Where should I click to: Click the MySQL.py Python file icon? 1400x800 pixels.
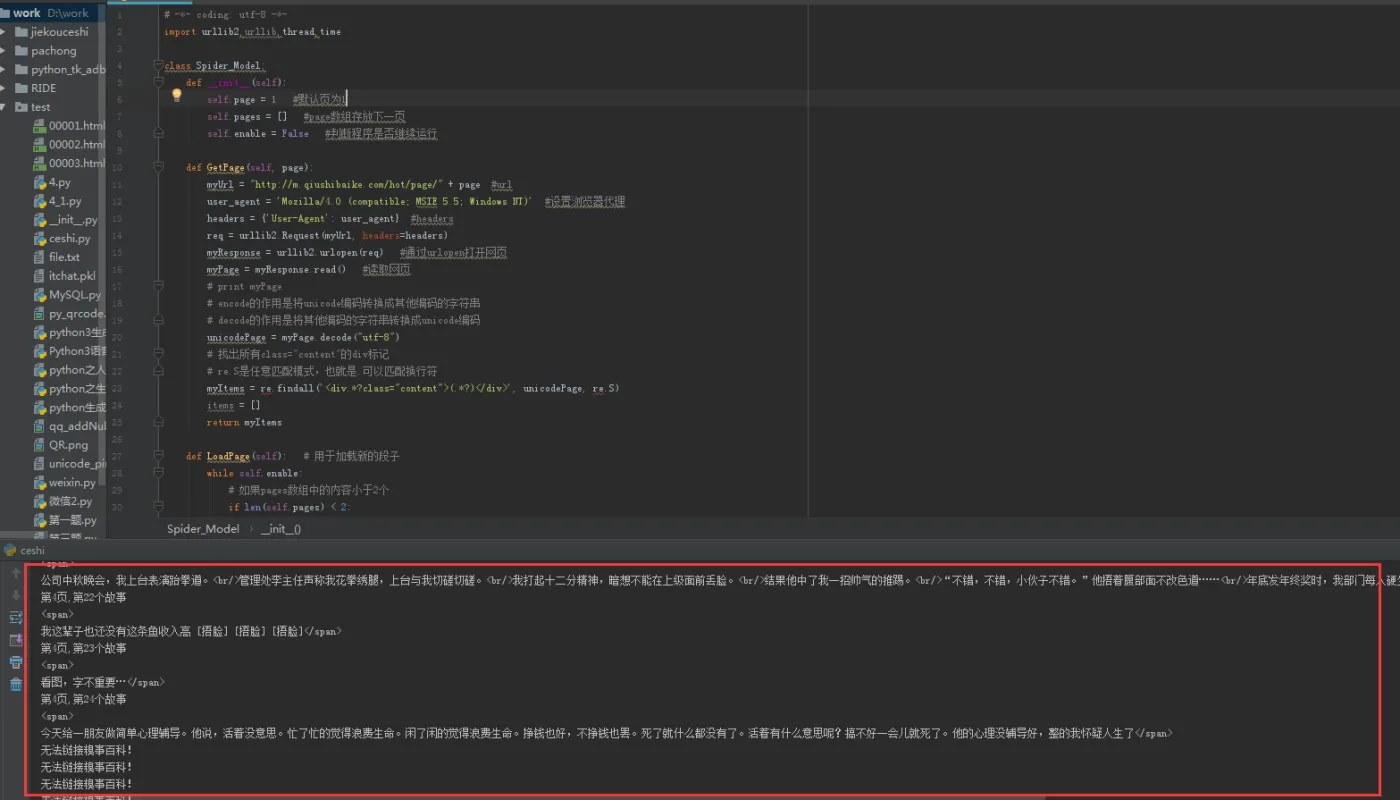39,295
